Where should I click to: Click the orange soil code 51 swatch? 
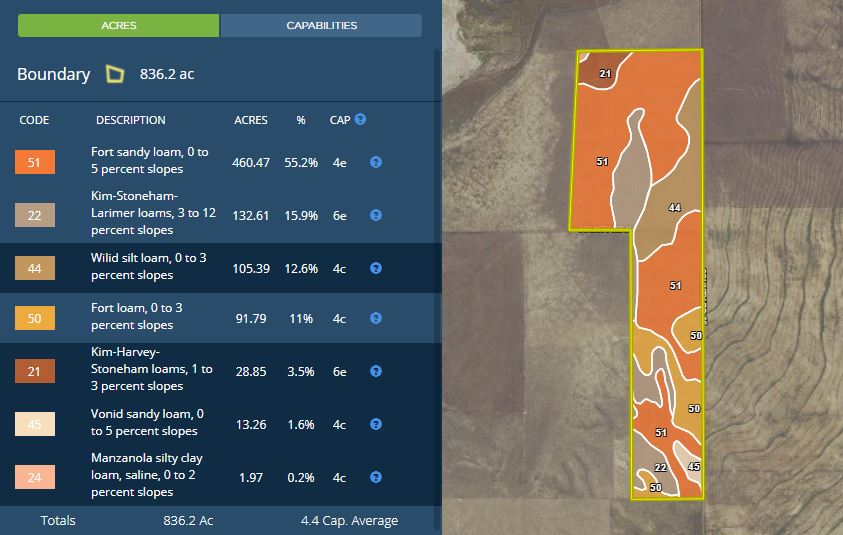[x=35, y=161]
